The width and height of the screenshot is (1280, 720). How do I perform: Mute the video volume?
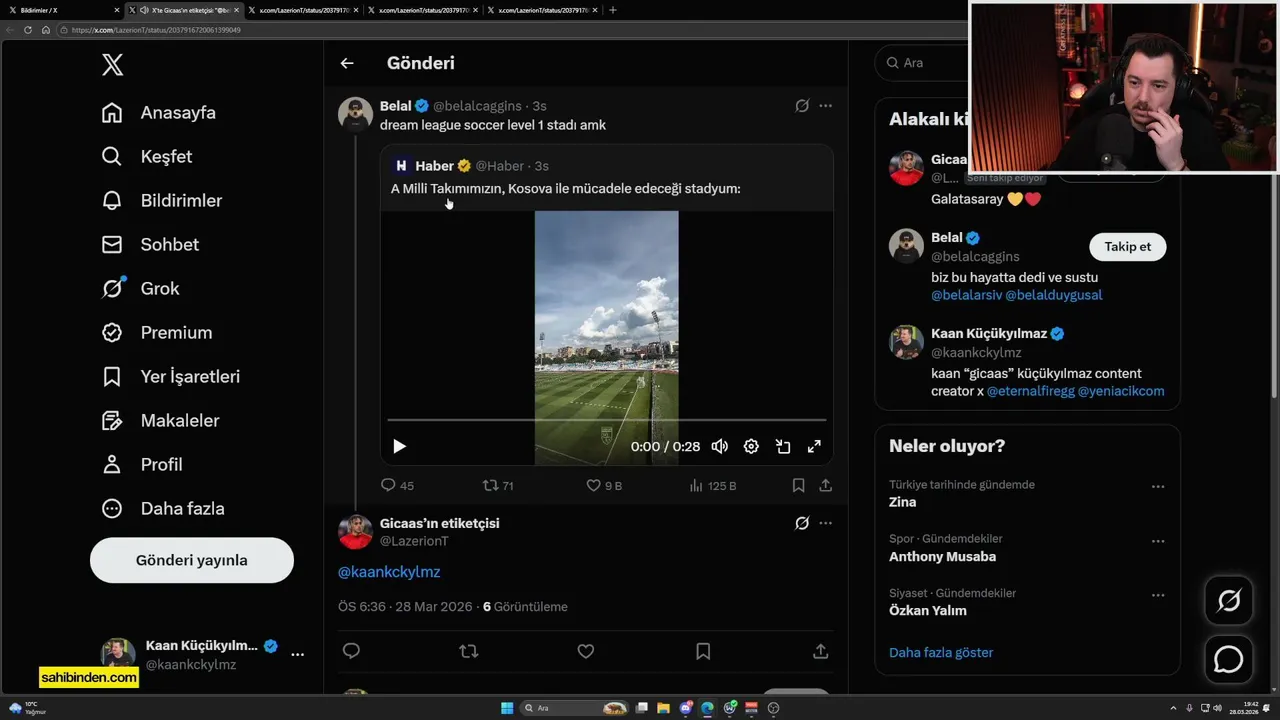[720, 447]
